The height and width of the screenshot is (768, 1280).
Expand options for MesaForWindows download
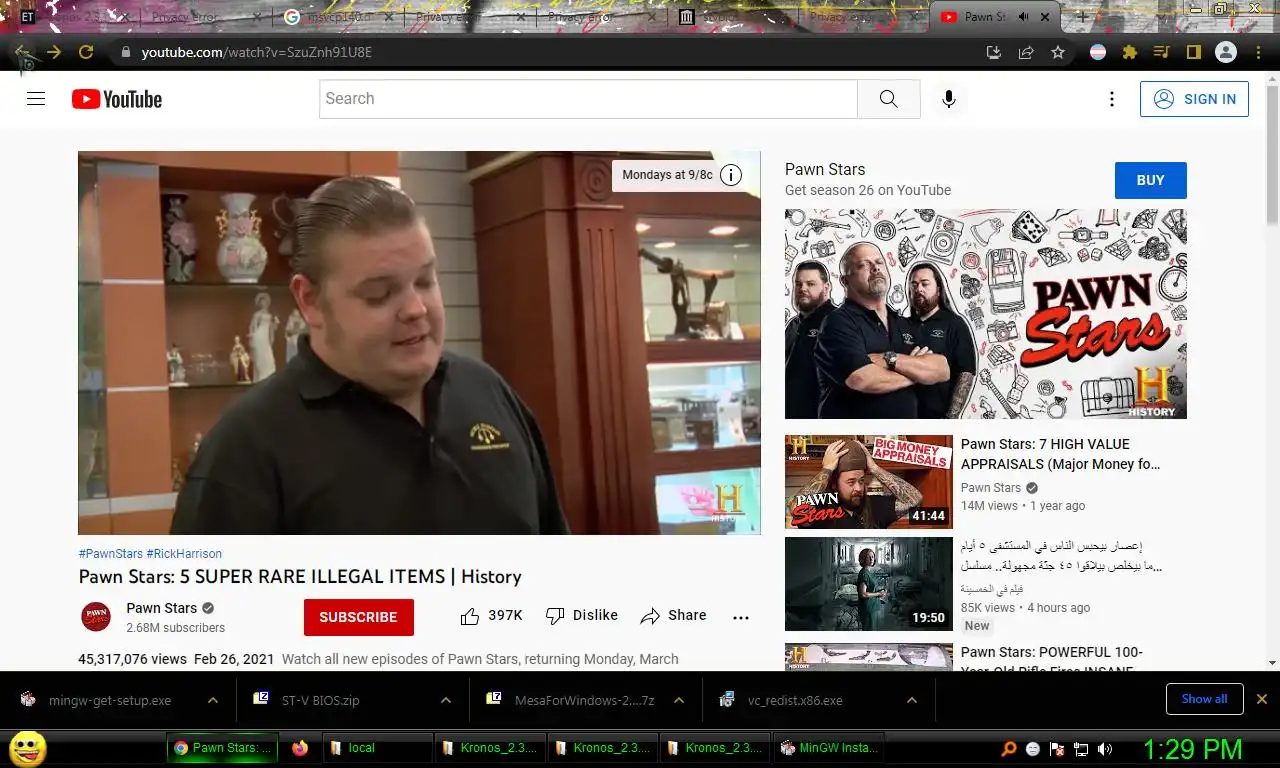point(679,701)
